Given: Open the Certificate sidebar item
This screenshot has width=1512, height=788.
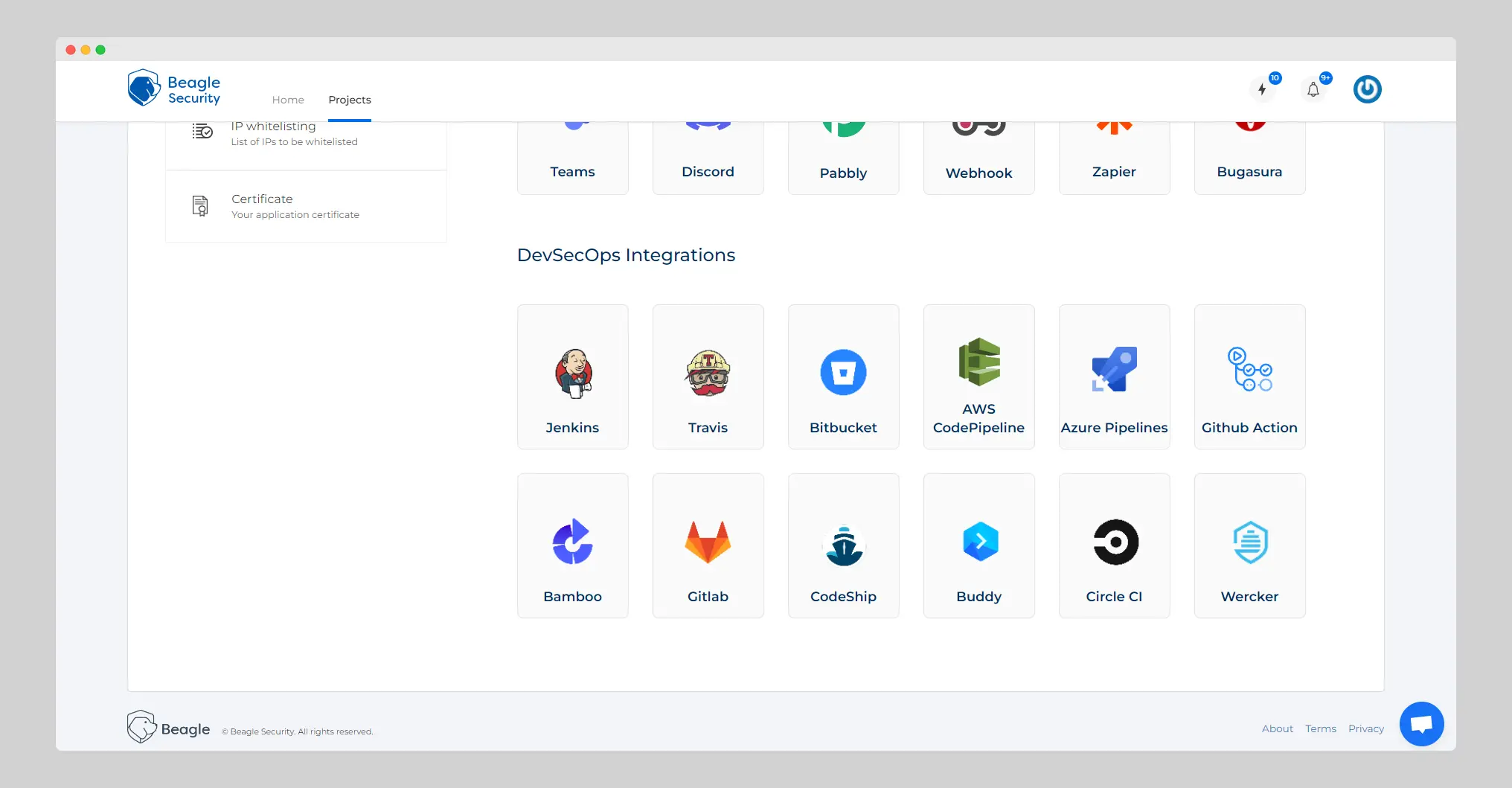Looking at the screenshot, I should pos(306,206).
